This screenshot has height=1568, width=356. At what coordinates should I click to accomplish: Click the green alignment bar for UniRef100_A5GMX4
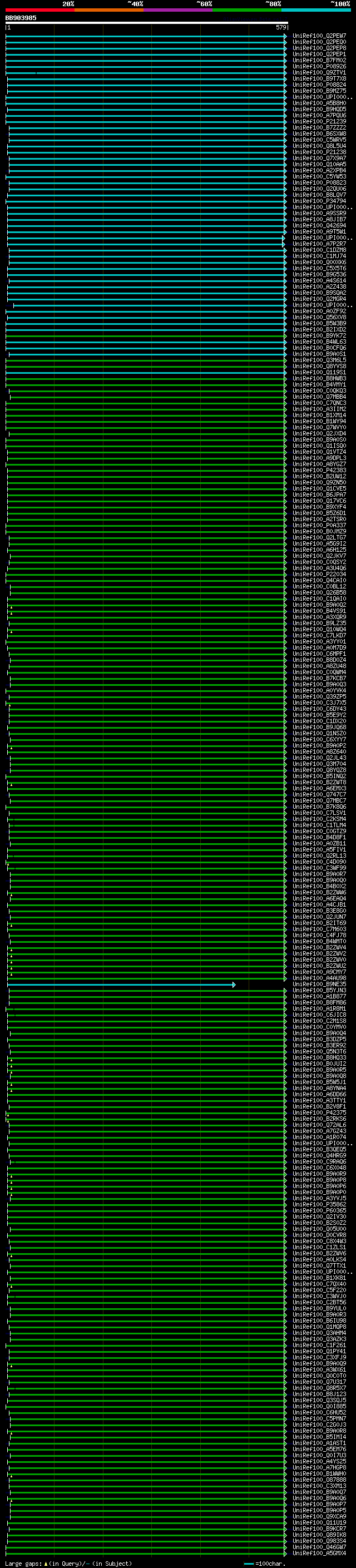click(146, 1554)
